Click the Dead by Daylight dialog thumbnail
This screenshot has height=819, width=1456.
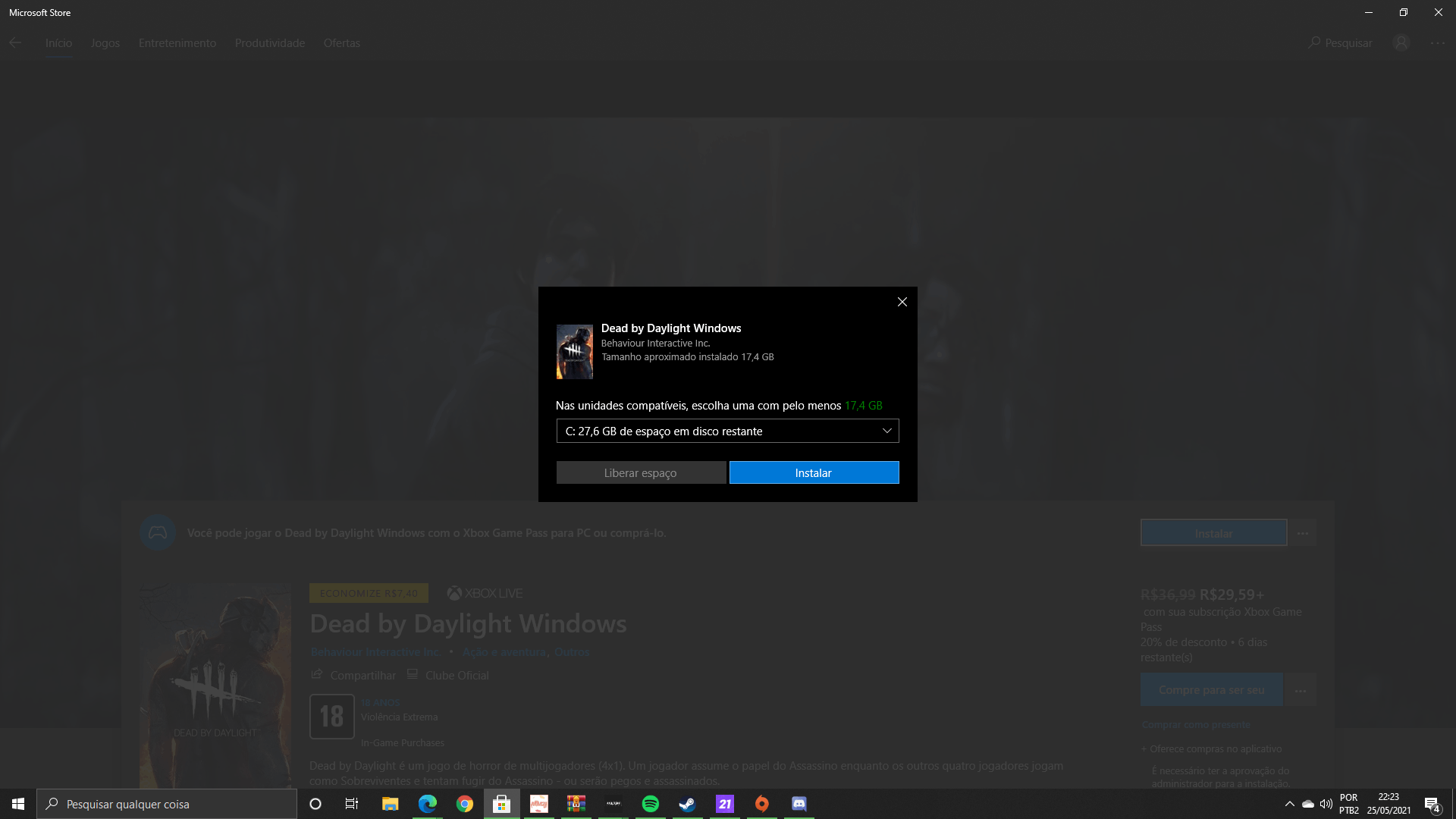tap(574, 352)
